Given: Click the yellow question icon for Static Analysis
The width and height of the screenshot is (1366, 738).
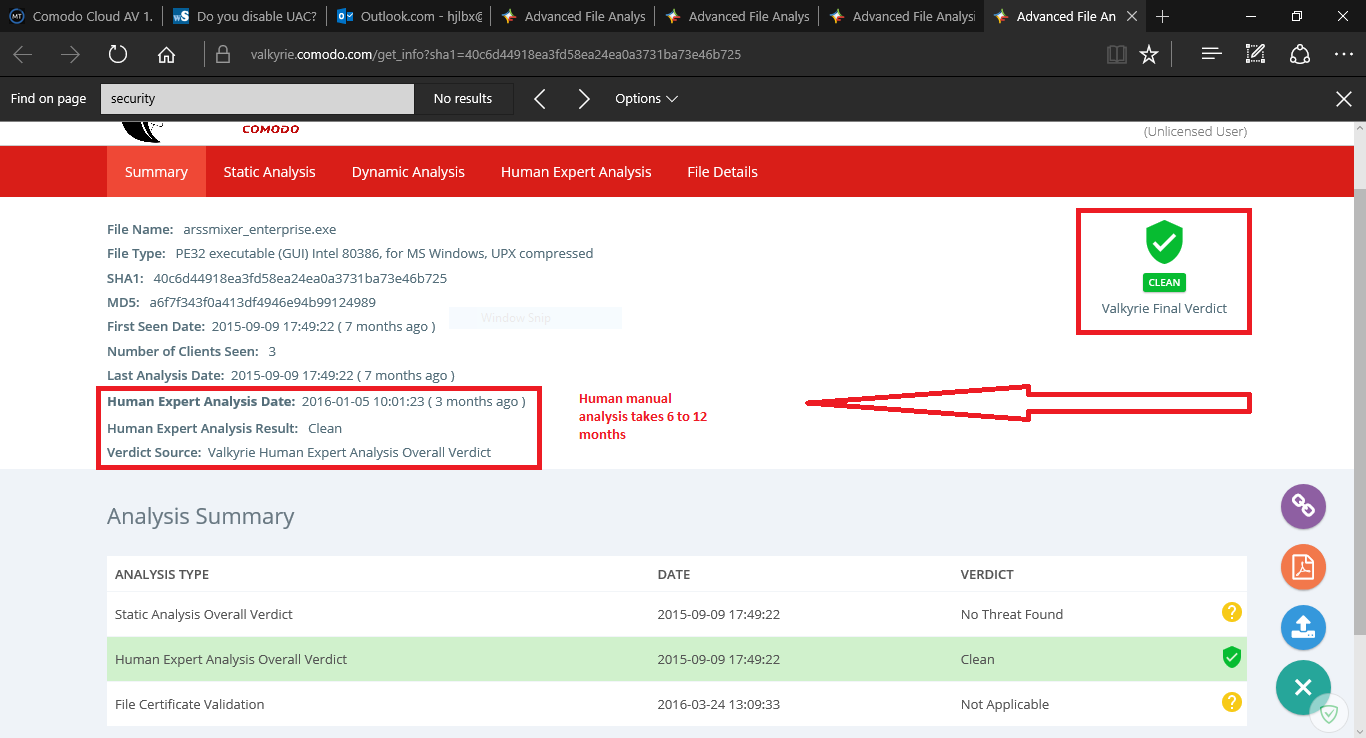Looking at the screenshot, I should click(1231, 612).
